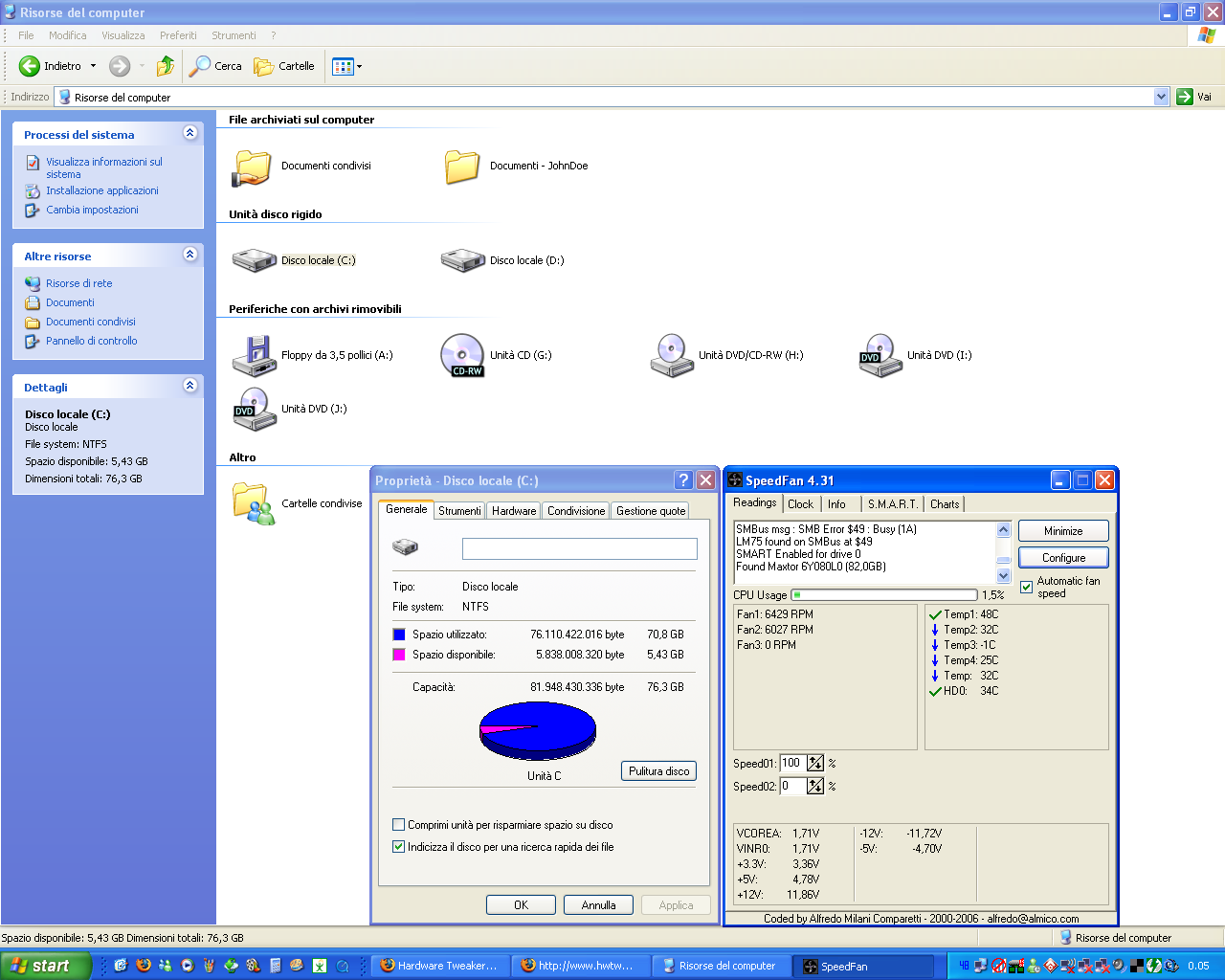Viewport: 1225px width, 980px height.
Task: Click the Floppy da 3,5 pollici (A:) drive icon
Action: point(254,356)
